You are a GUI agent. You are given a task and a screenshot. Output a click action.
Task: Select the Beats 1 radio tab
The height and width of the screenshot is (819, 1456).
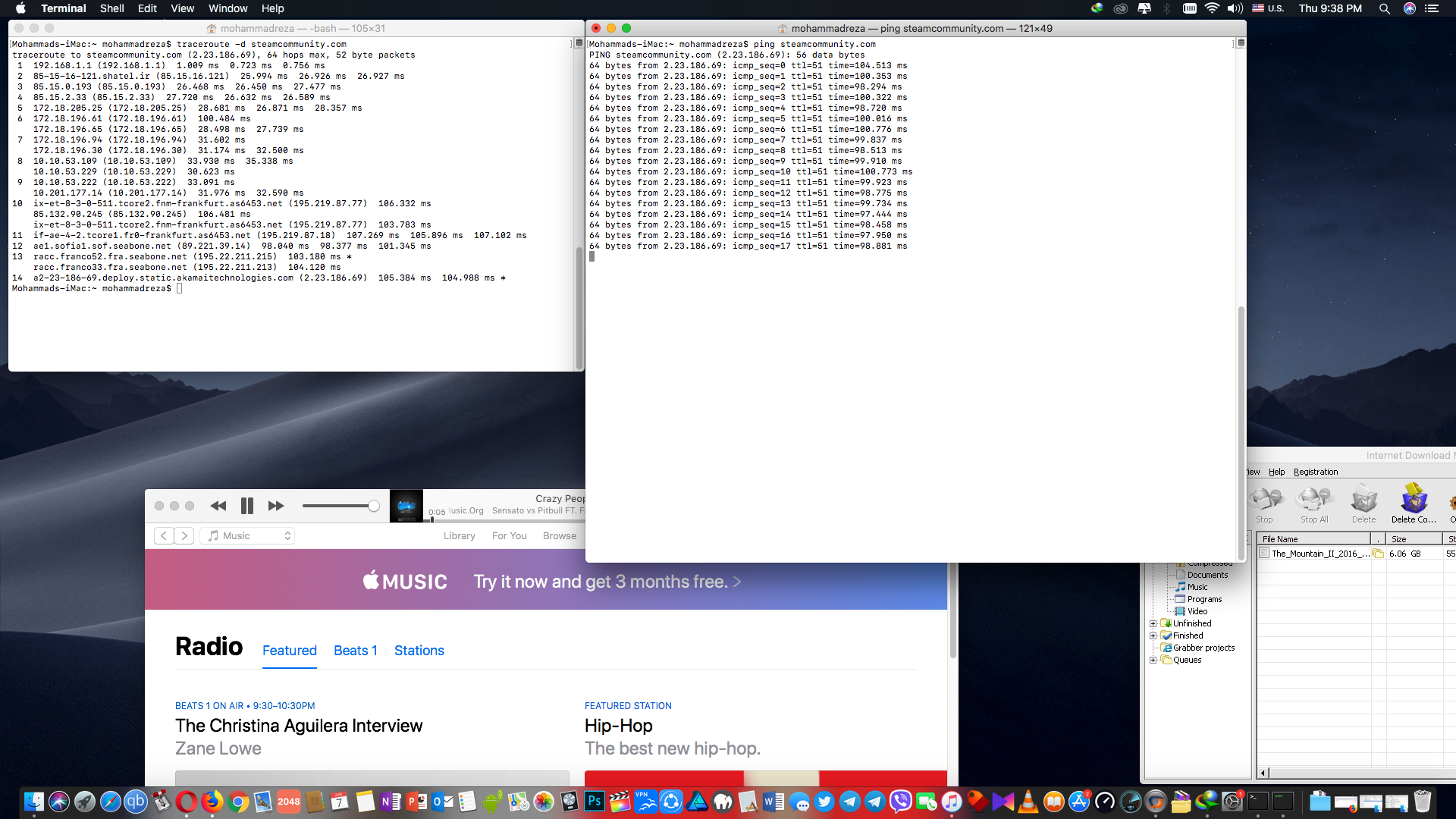coord(356,651)
